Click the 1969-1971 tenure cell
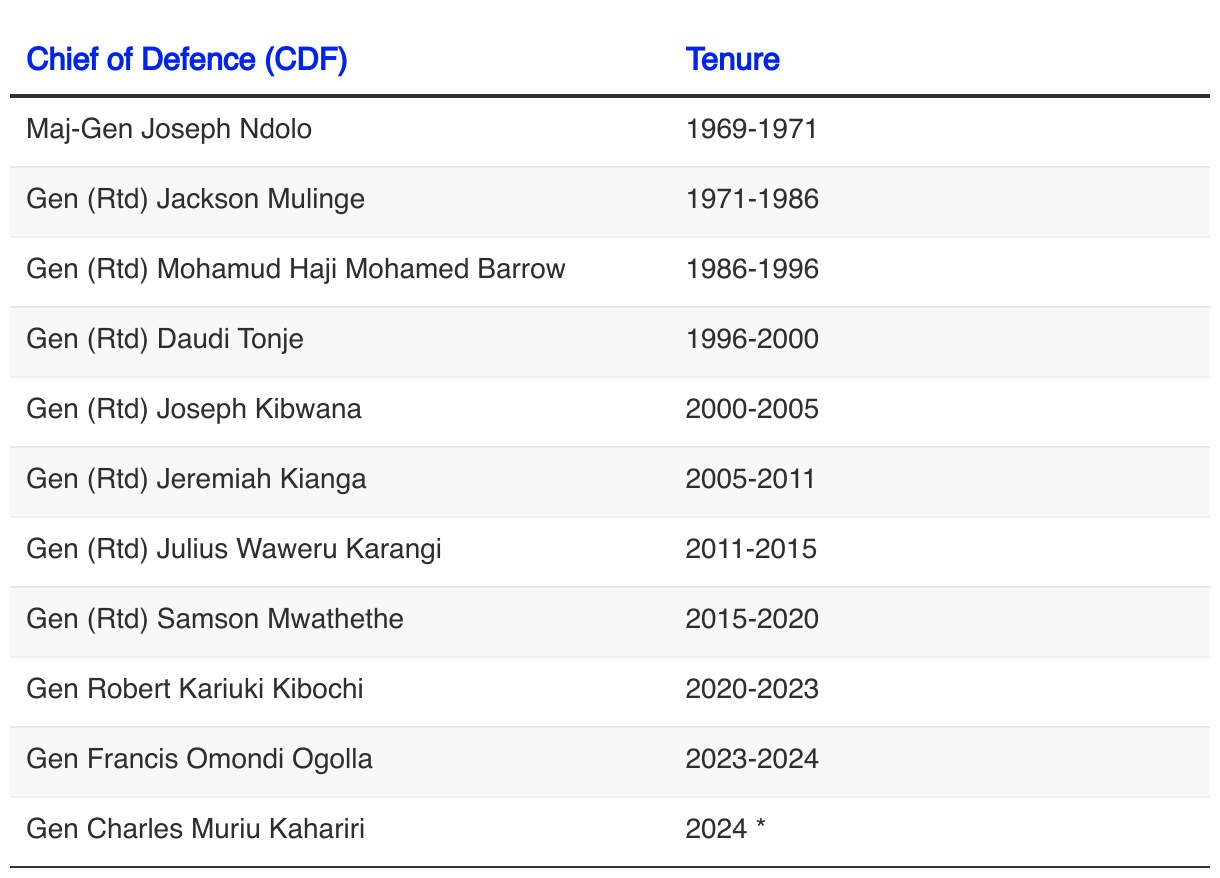Viewport: 1220px width, 878px height. tap(751, 129)
